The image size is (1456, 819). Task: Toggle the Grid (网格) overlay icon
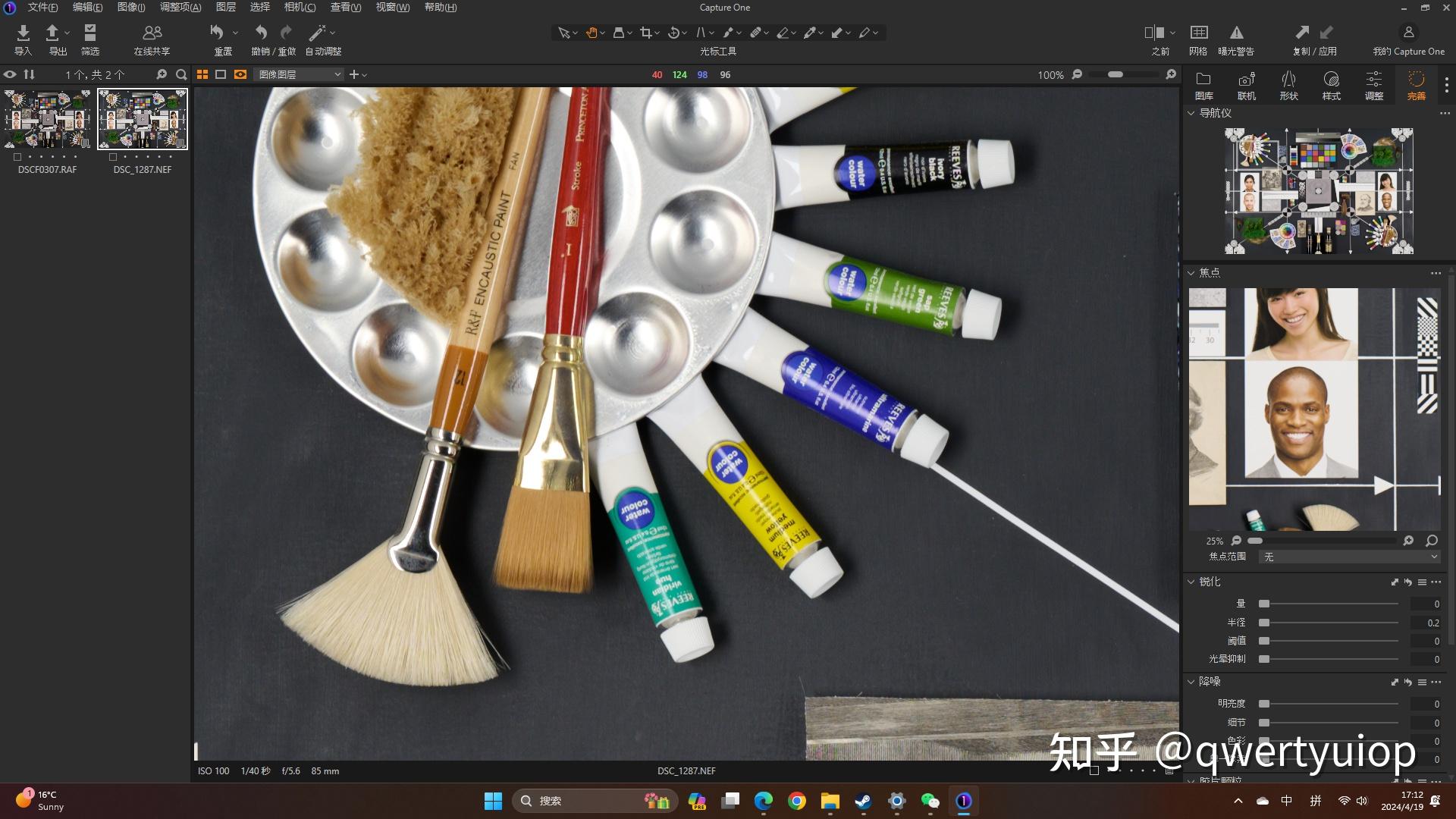click(x=1198, y=33)
